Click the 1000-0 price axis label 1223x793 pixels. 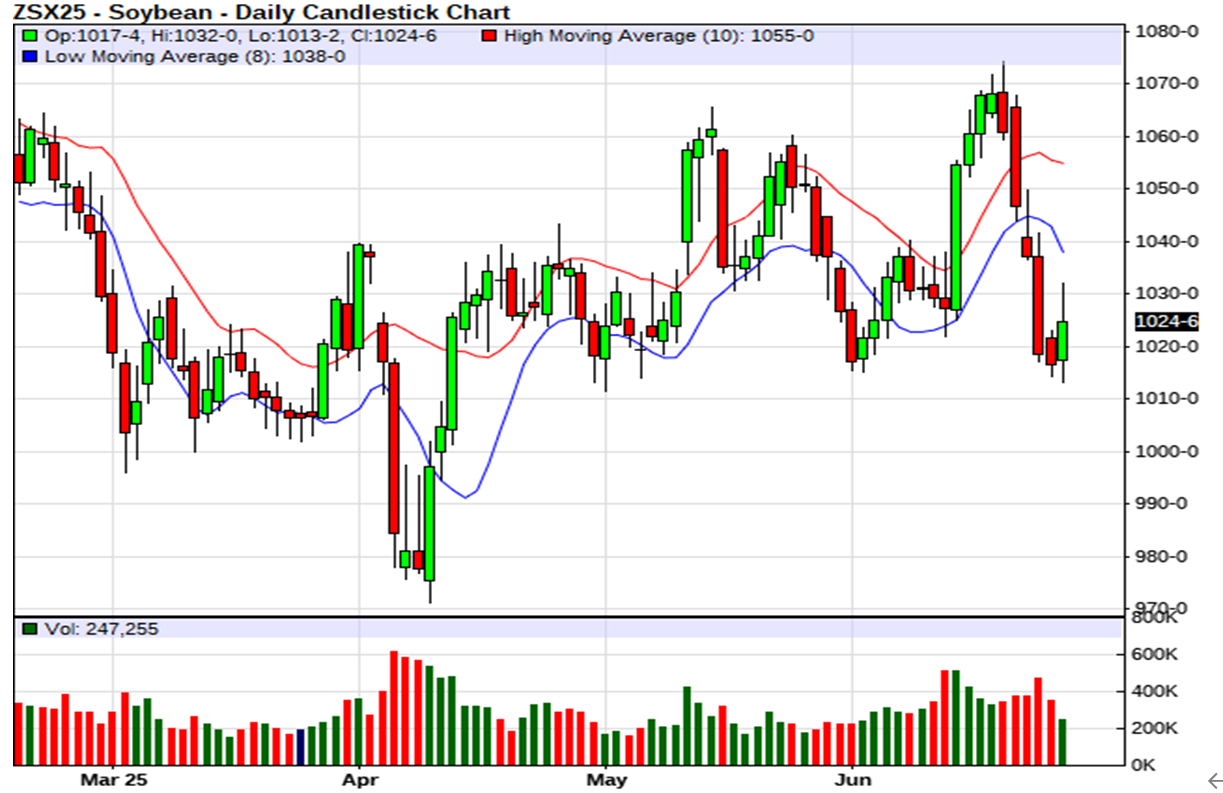[x=1166, y=451]
